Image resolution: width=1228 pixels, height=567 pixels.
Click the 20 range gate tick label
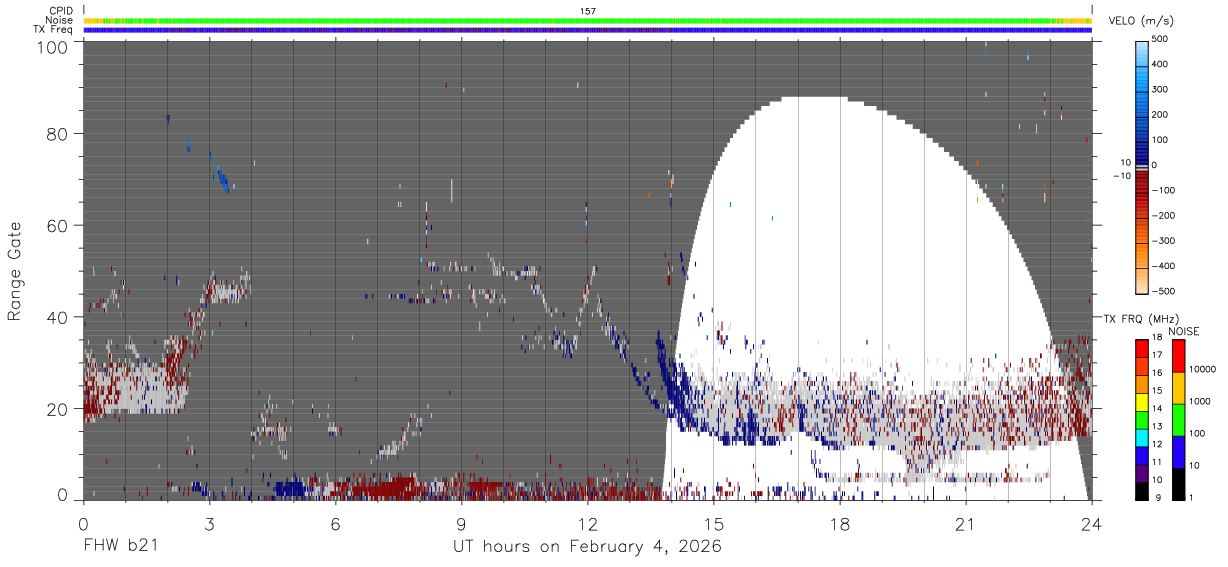[57, 409]
